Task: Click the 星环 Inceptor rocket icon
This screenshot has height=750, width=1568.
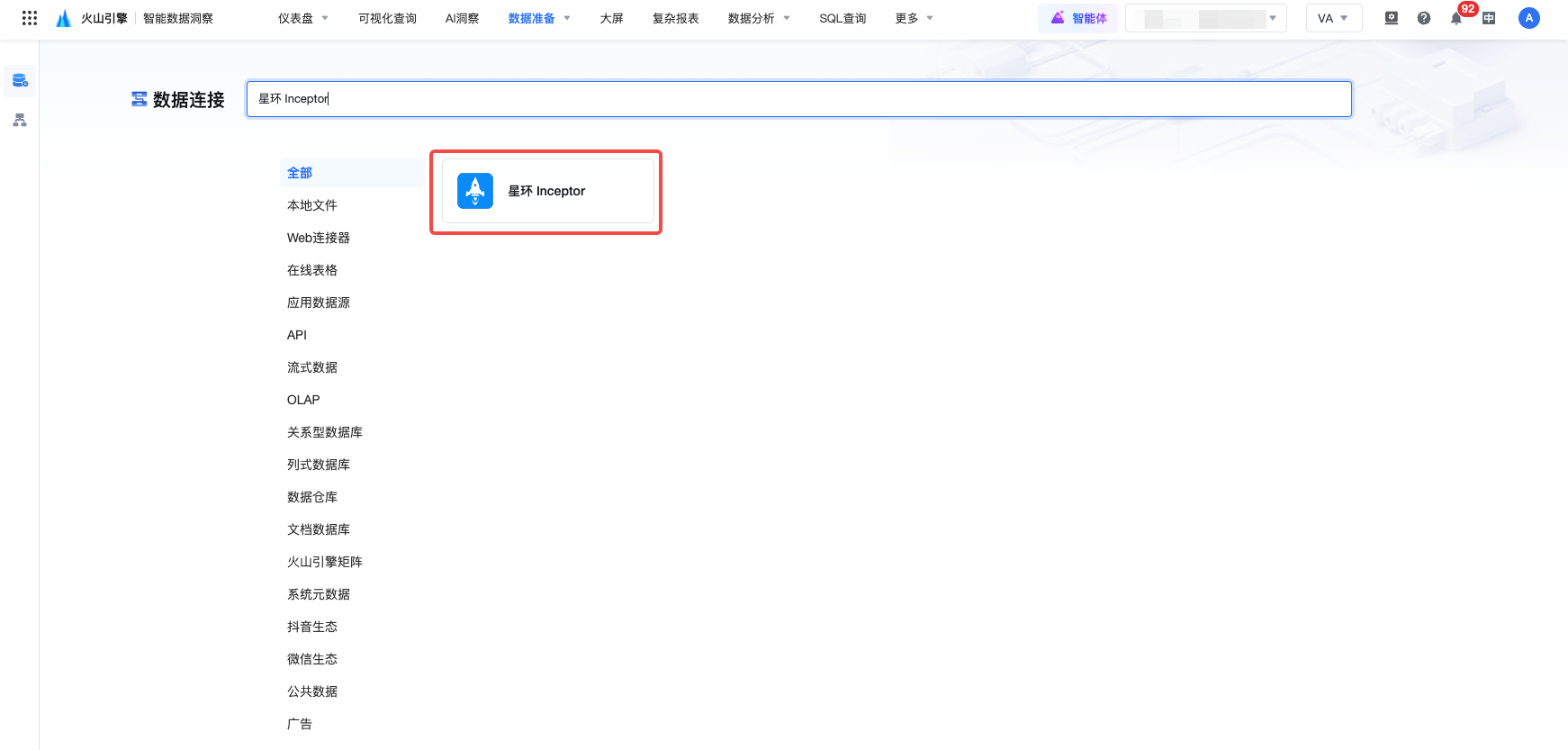Action: click(475, 191)
